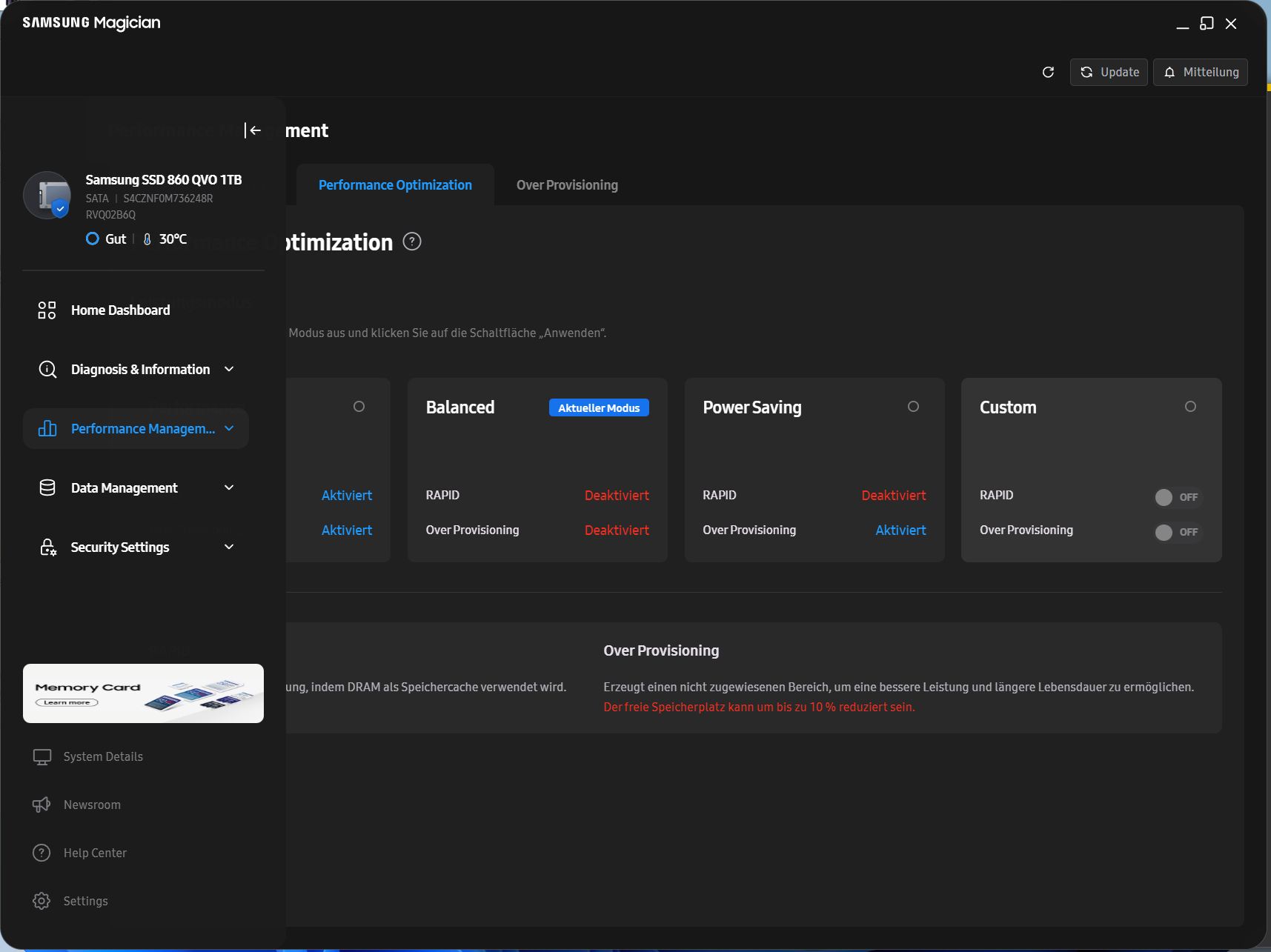Open System Details monitor icon
Viewport: 1271px width, 952px height.
[42, 756]
